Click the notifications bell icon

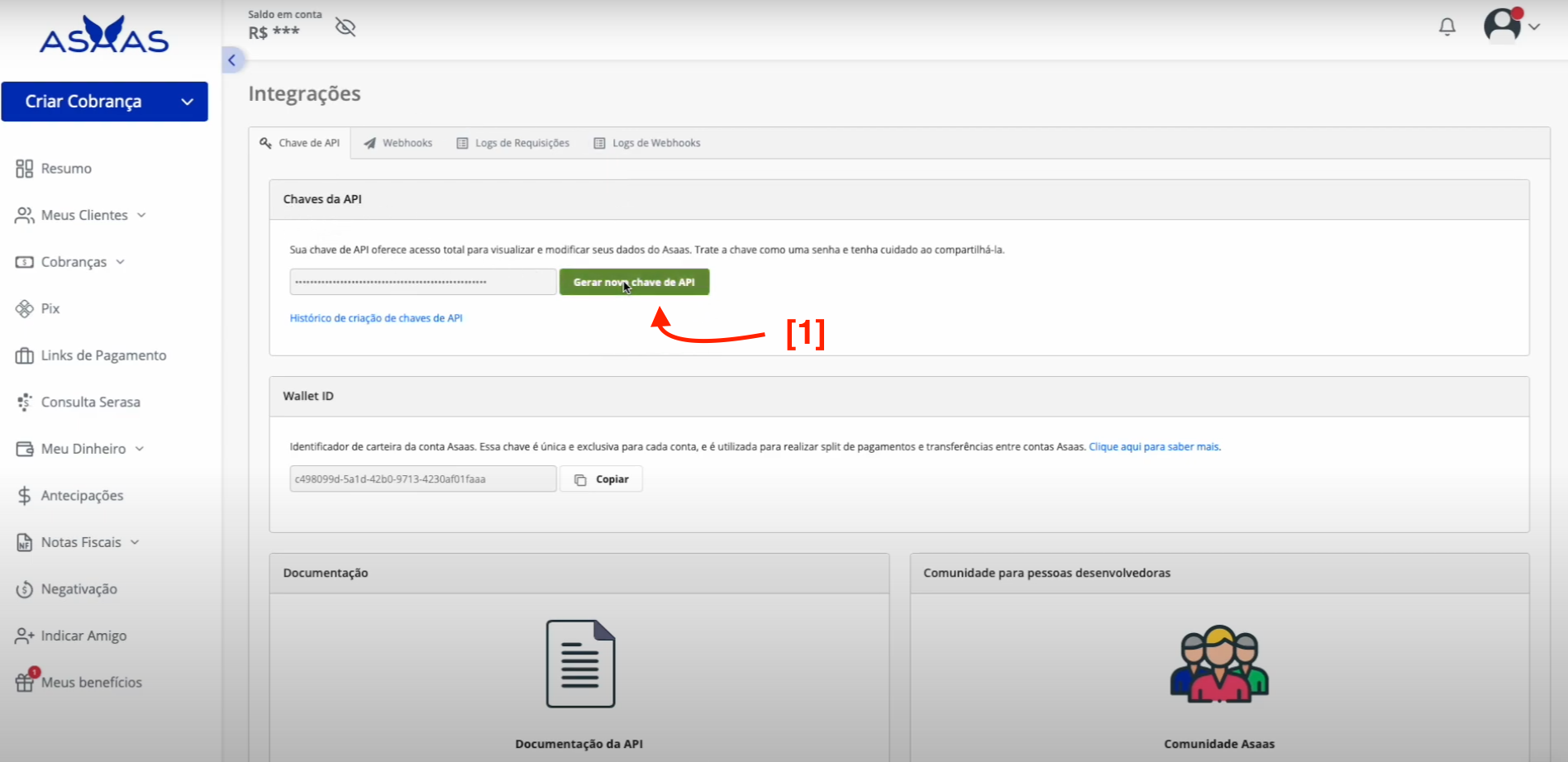[x=1446, y=27]
